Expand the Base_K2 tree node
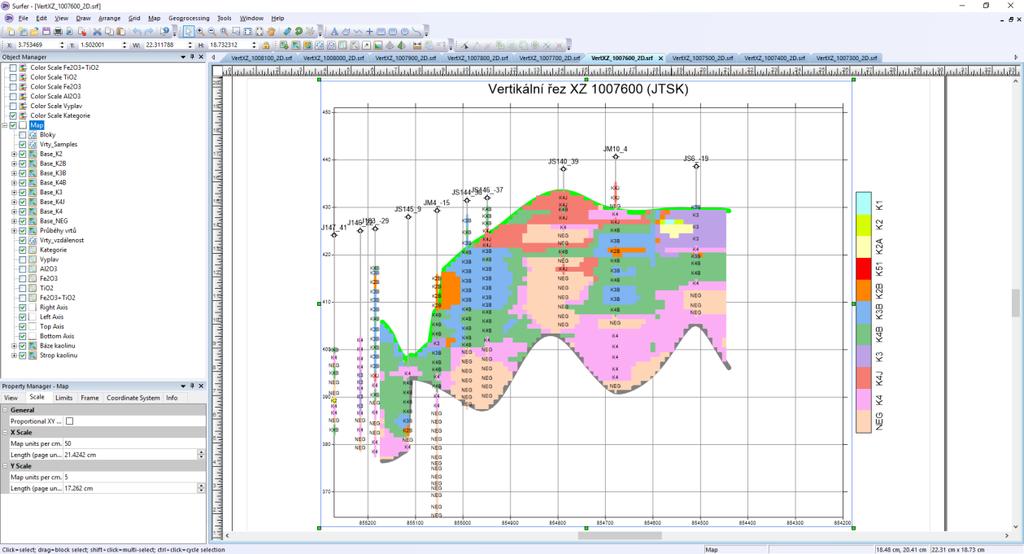Image resolution: width=1024 pixels, height=554 pixels. 14,154
